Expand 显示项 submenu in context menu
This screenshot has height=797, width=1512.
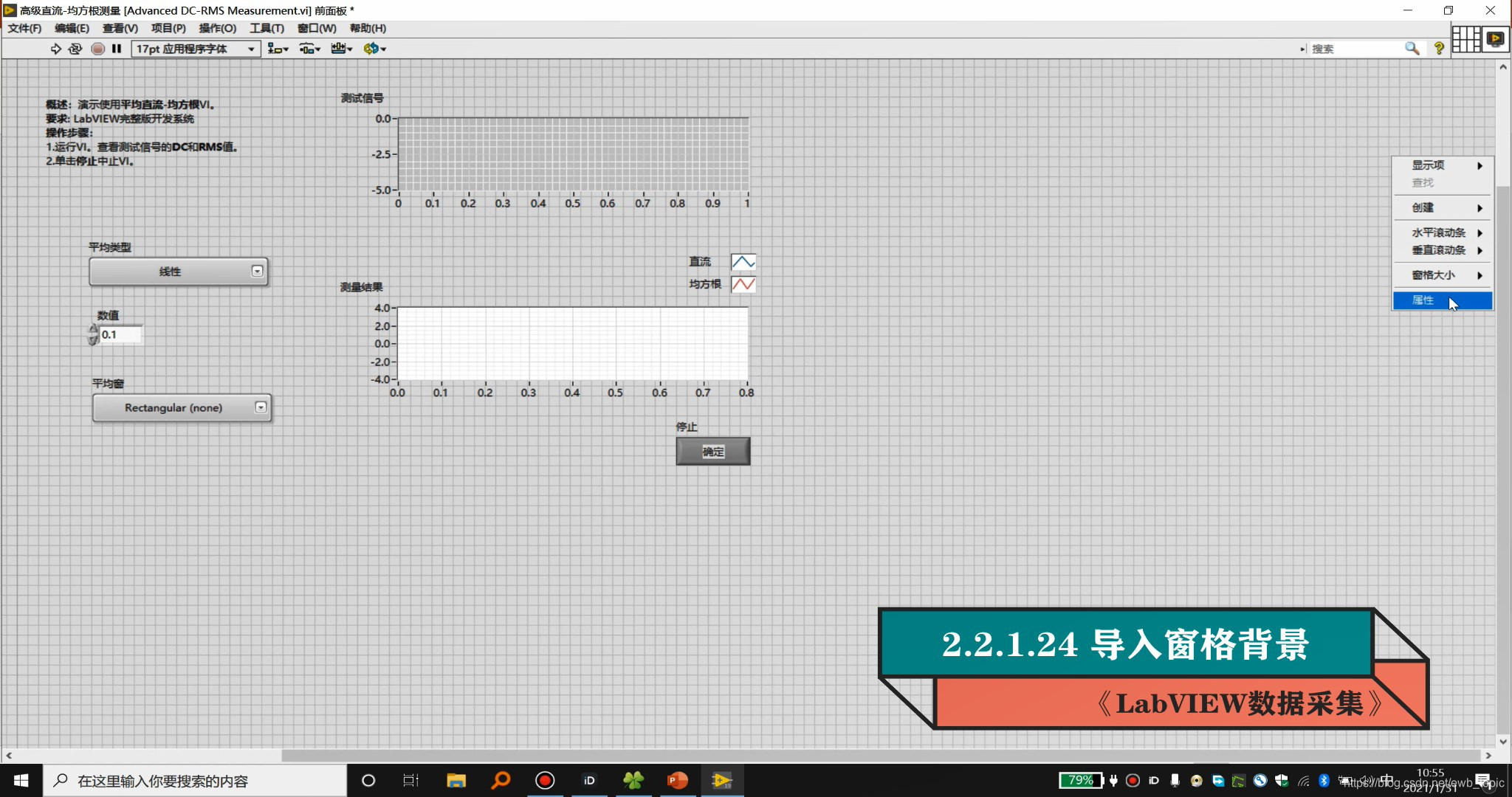[x=1443, y=165]
